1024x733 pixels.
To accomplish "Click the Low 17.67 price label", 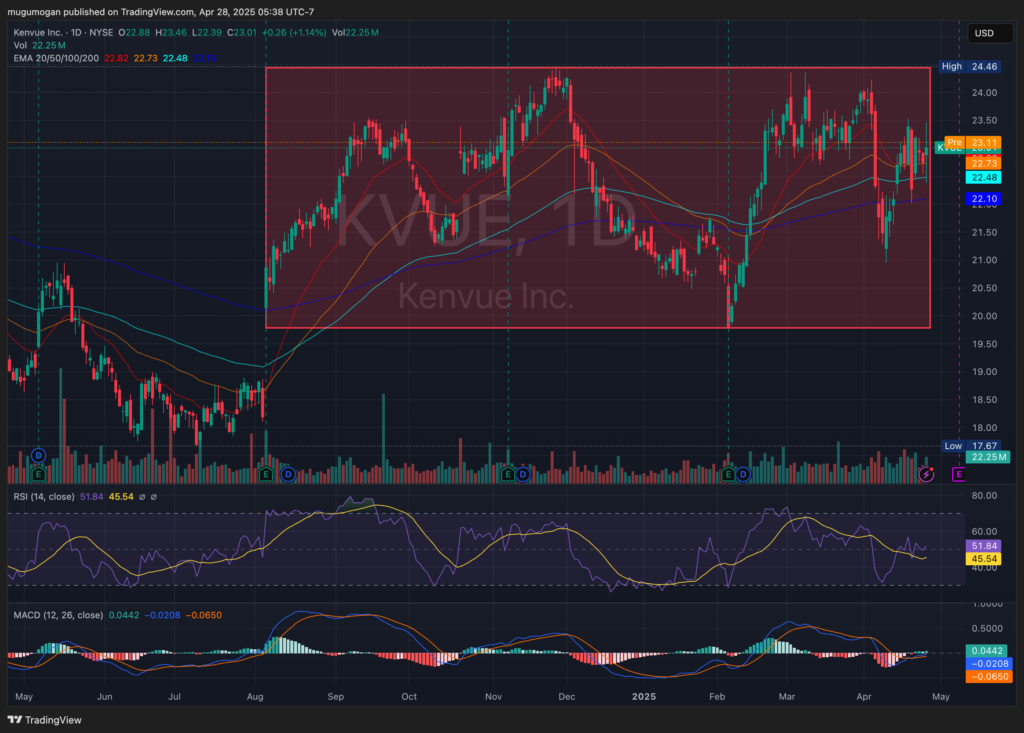I will point(970,446).
